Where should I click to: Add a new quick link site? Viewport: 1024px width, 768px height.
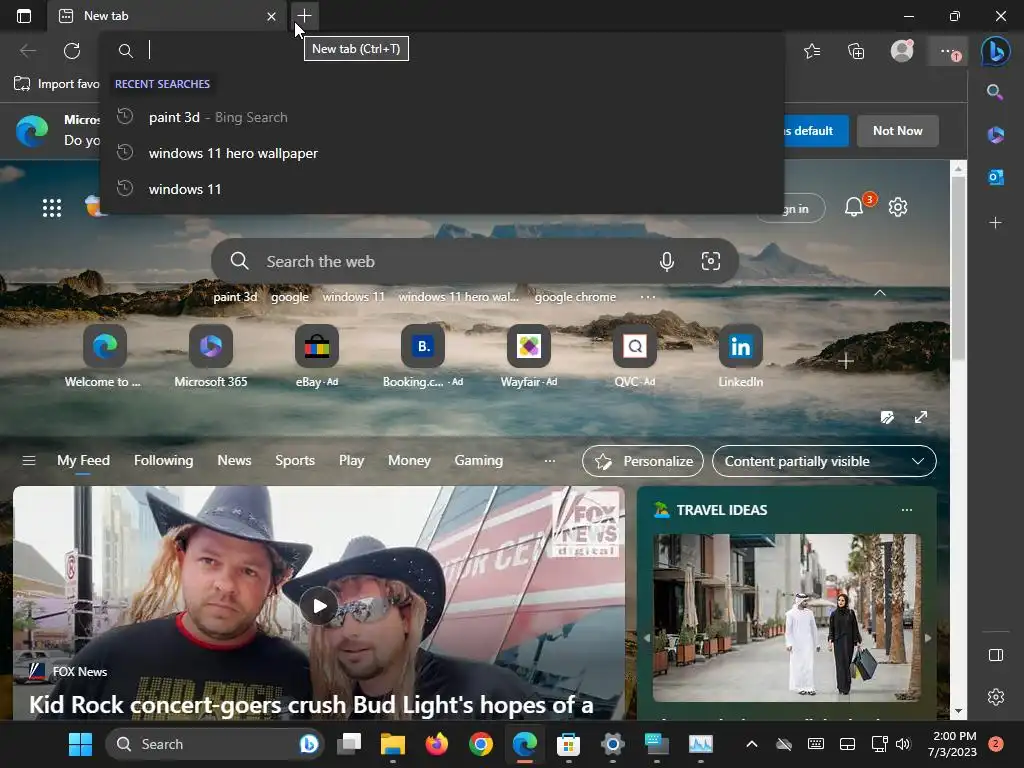846,361
